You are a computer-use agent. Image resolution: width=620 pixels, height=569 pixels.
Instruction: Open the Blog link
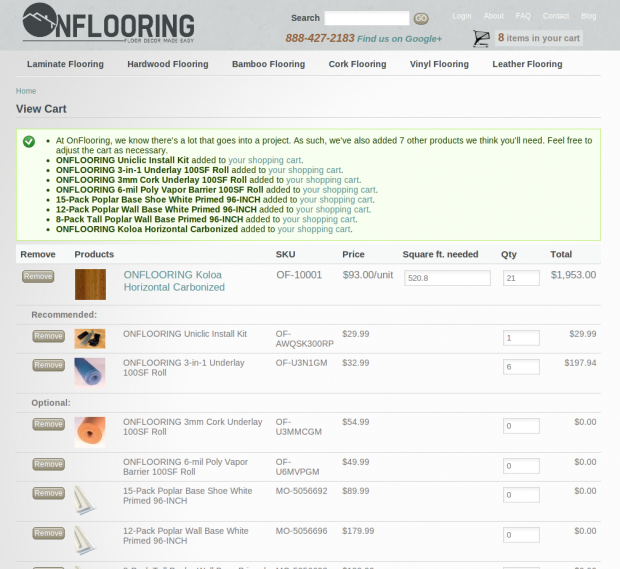(588, 16)
